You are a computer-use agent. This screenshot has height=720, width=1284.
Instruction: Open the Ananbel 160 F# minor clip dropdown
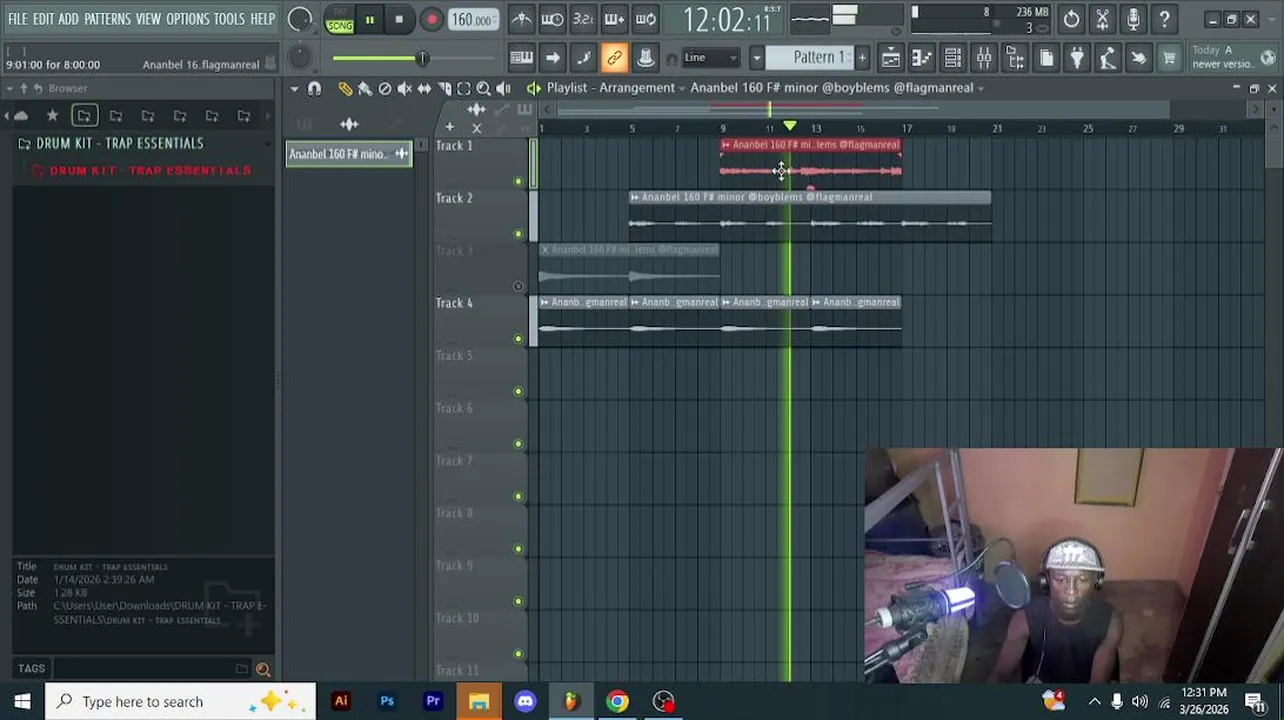coord(981,88)
